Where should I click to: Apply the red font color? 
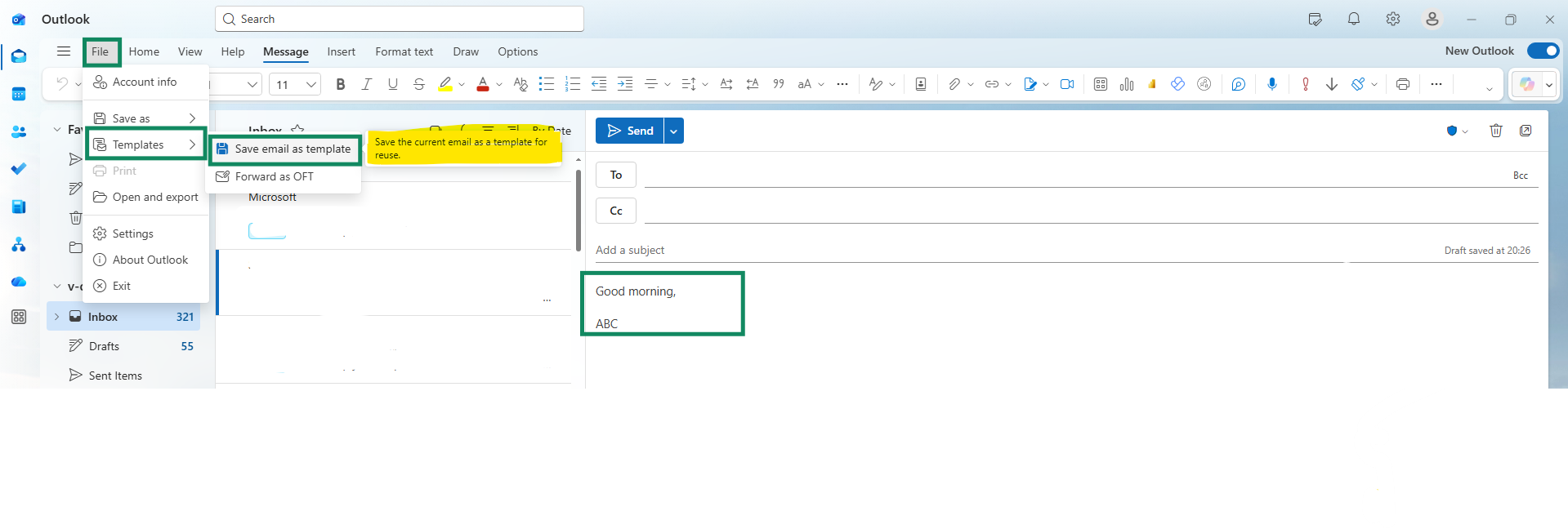(x=483, y=84)
